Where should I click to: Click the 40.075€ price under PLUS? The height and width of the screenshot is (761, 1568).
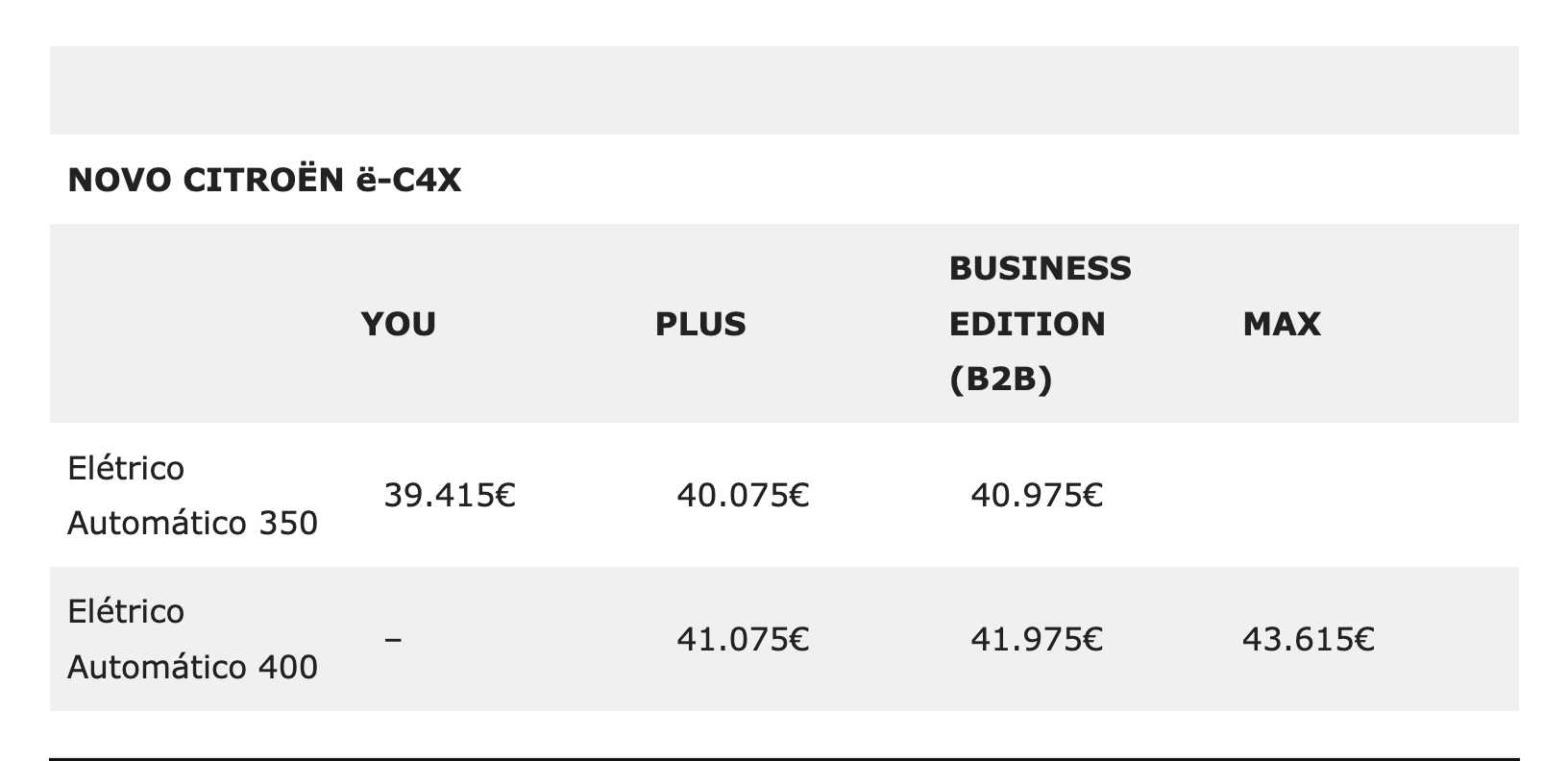(x=743, y=495)
